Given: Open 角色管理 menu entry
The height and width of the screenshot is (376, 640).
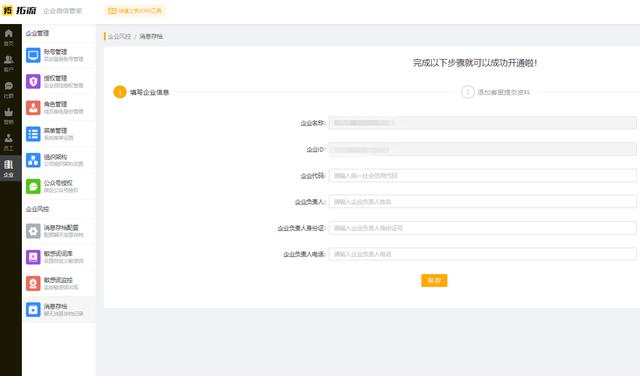Looking at the screenshot, I should (x=59, y=107).
